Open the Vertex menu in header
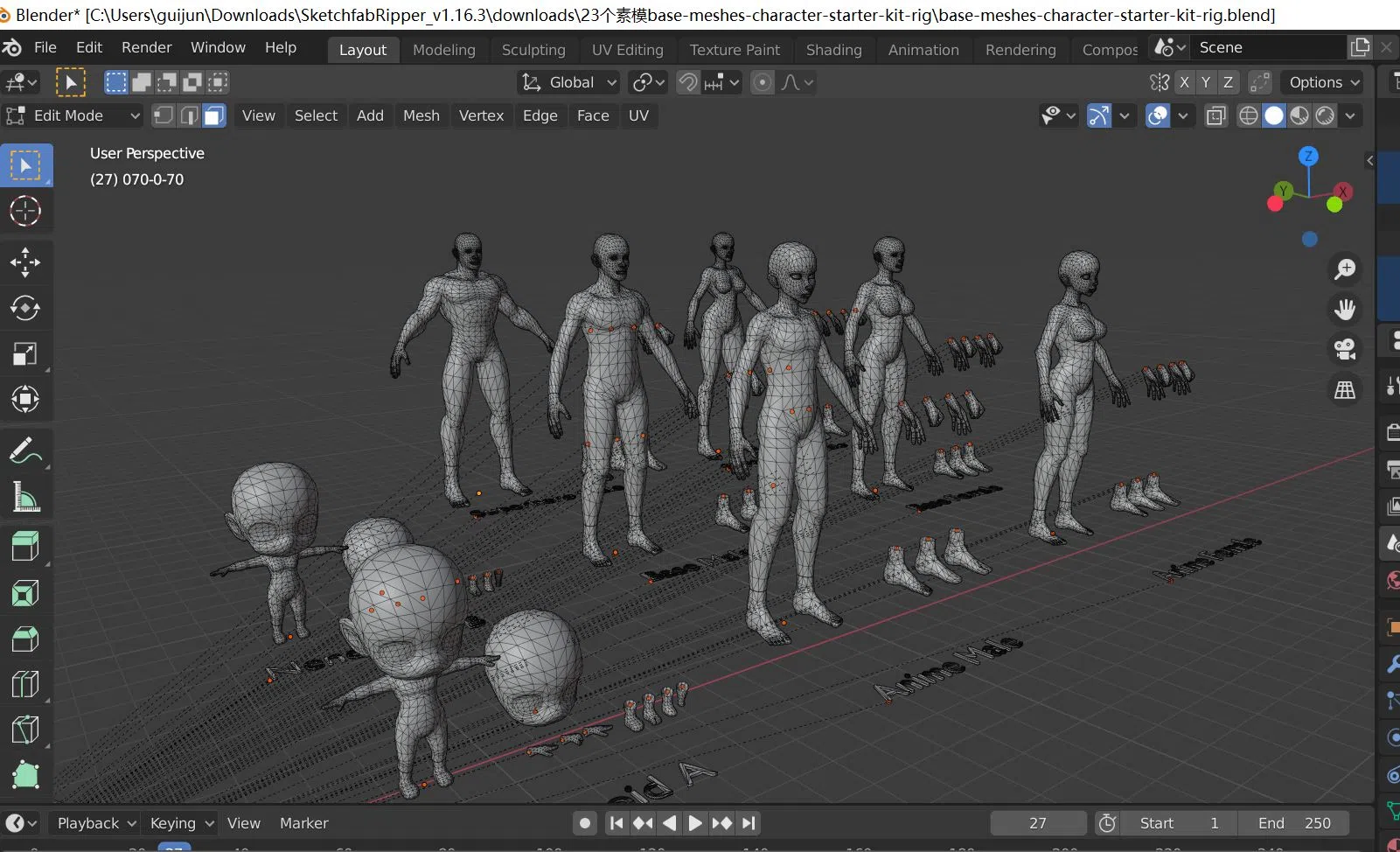The width and height of the screenshot is (1400, 852). [x=481, y=115]
